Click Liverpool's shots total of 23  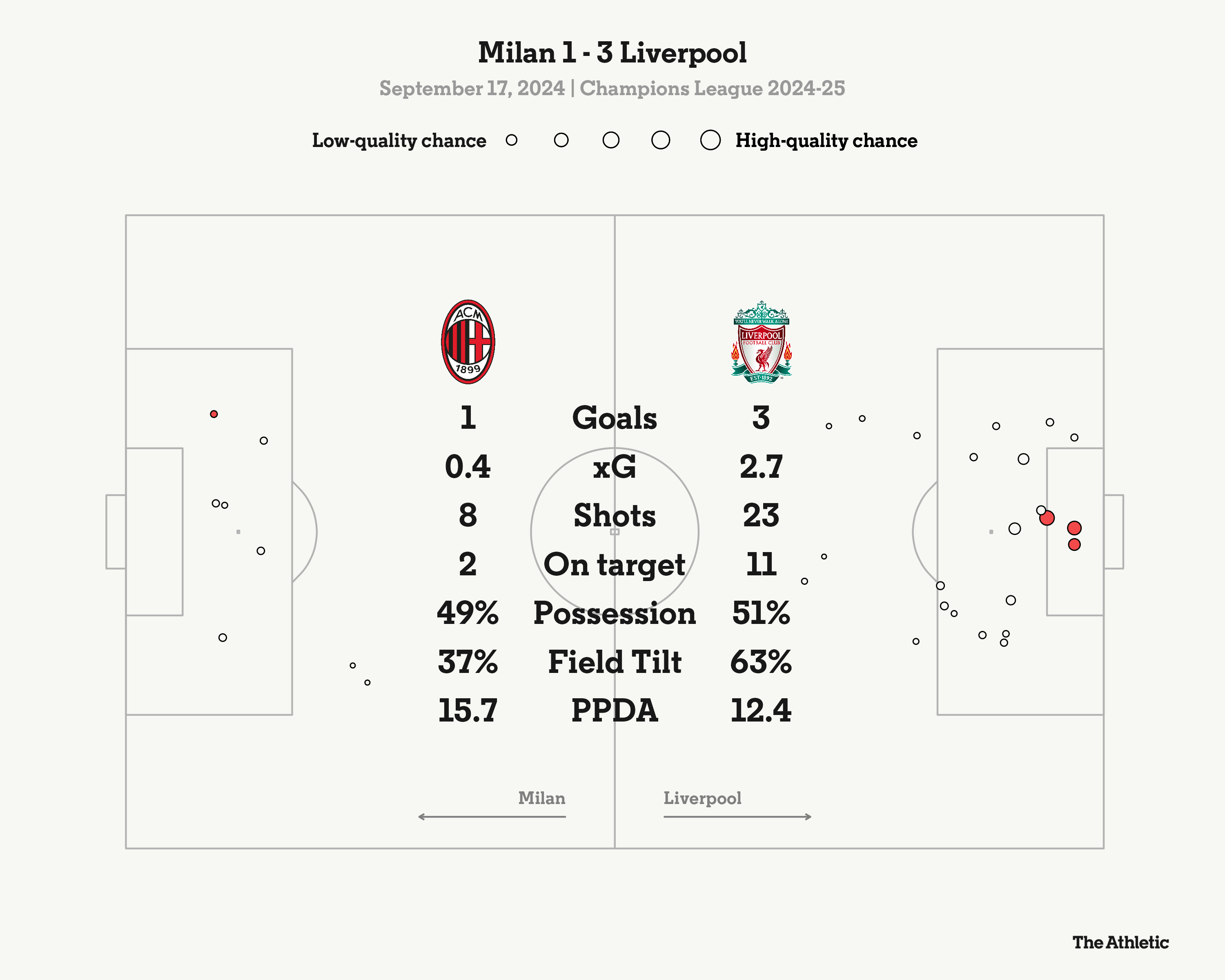point(761,516)
